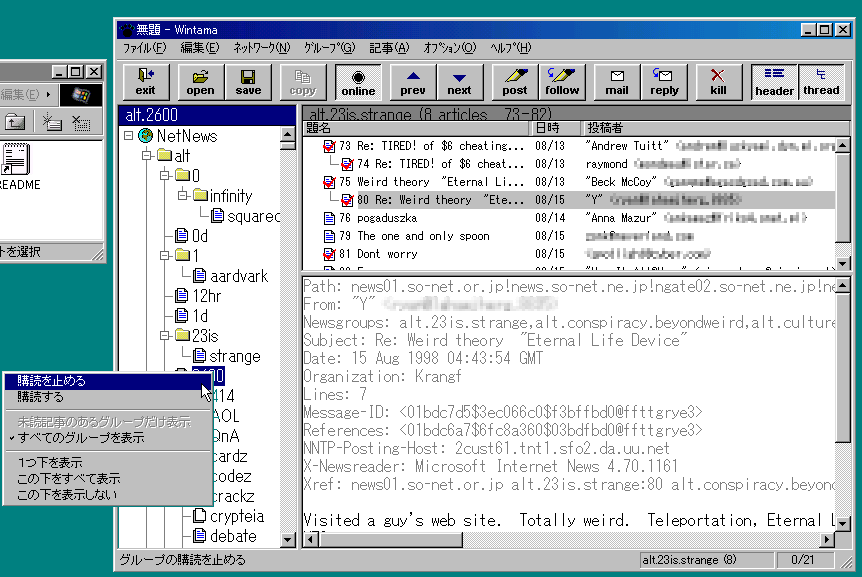Image resolution: width=862 pixels, height=577 pixels.
Task: Go to next article with next
Action: [x=460, y=82]
